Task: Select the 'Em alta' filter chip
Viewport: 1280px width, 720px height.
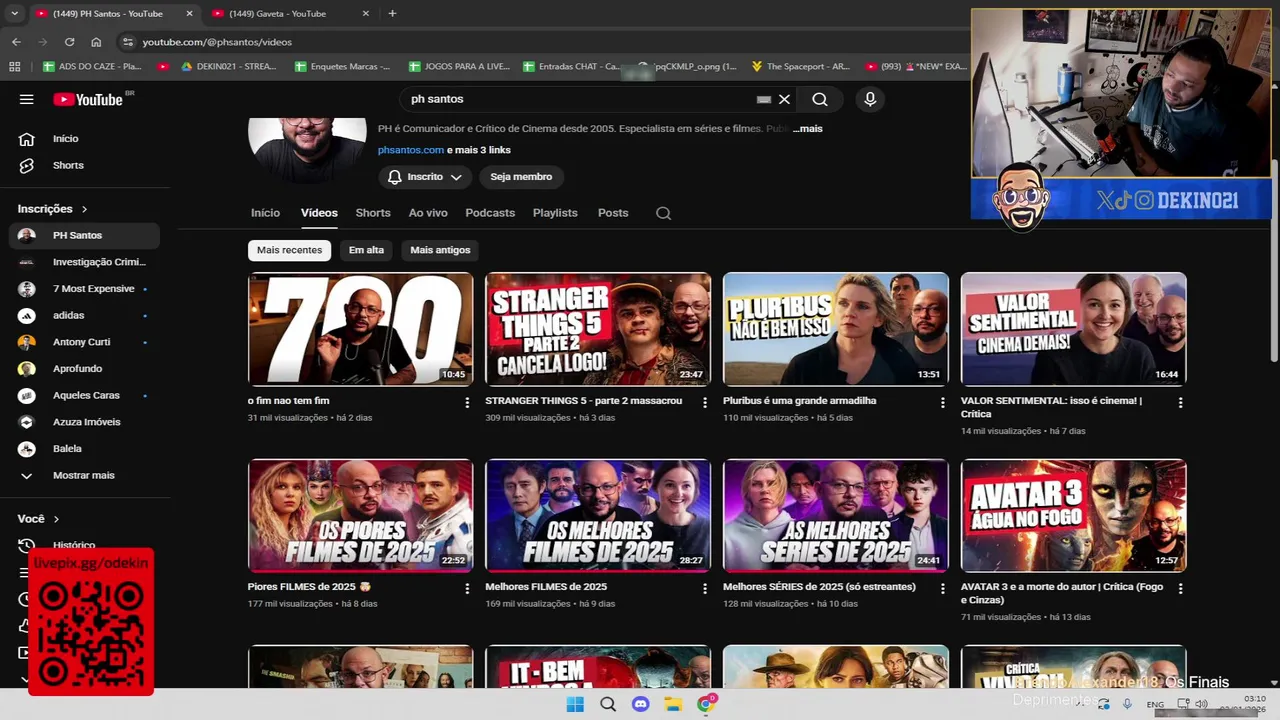Action: coord(366,250)
